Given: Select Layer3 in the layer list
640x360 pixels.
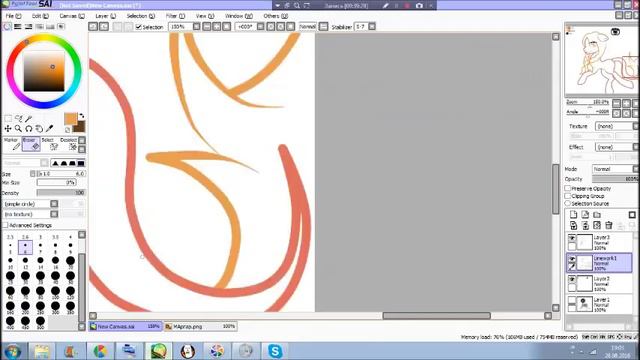Looking at the screenshot, I should (599, 242).
